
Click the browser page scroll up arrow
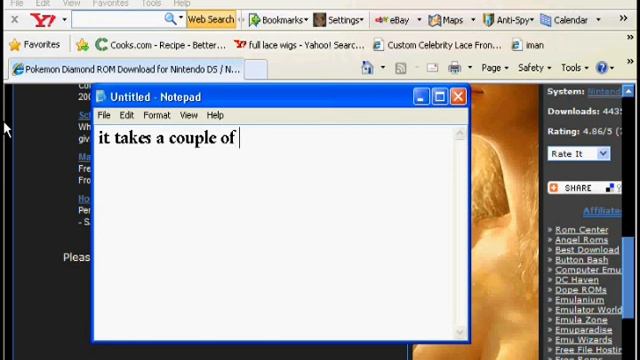pyautogui.click(x=628, y=91)
